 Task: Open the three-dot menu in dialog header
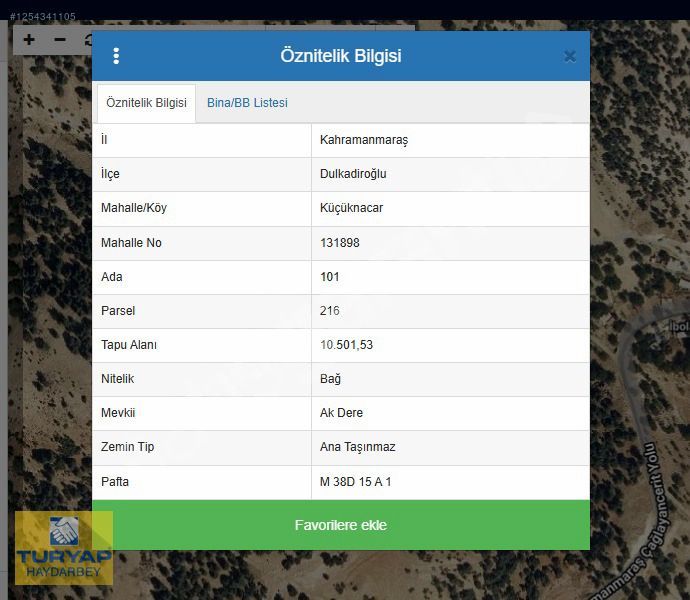pyautogui.click(x=116, y=56)
